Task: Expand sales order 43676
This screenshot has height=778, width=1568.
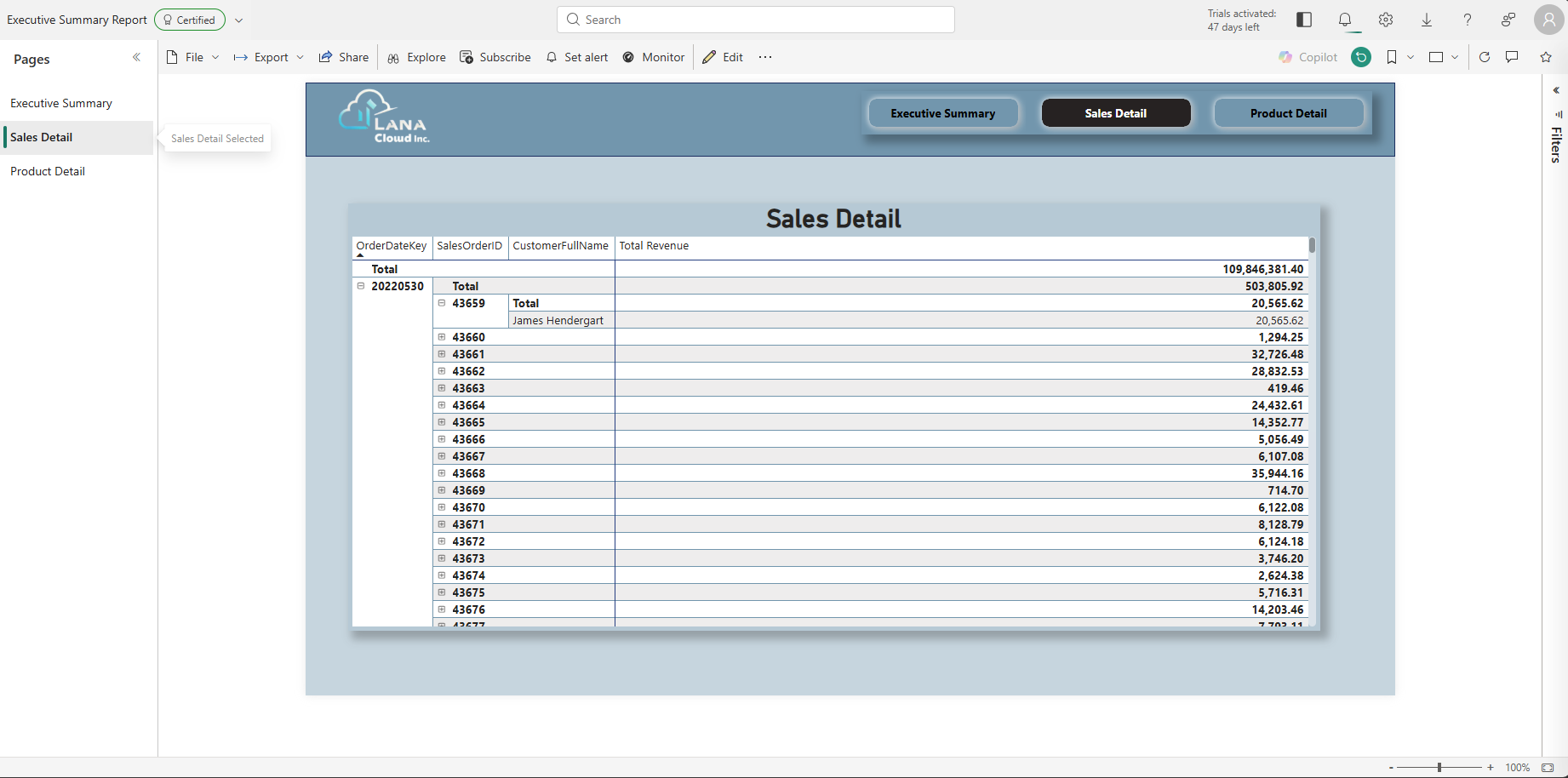Action: tap(442, 609)
